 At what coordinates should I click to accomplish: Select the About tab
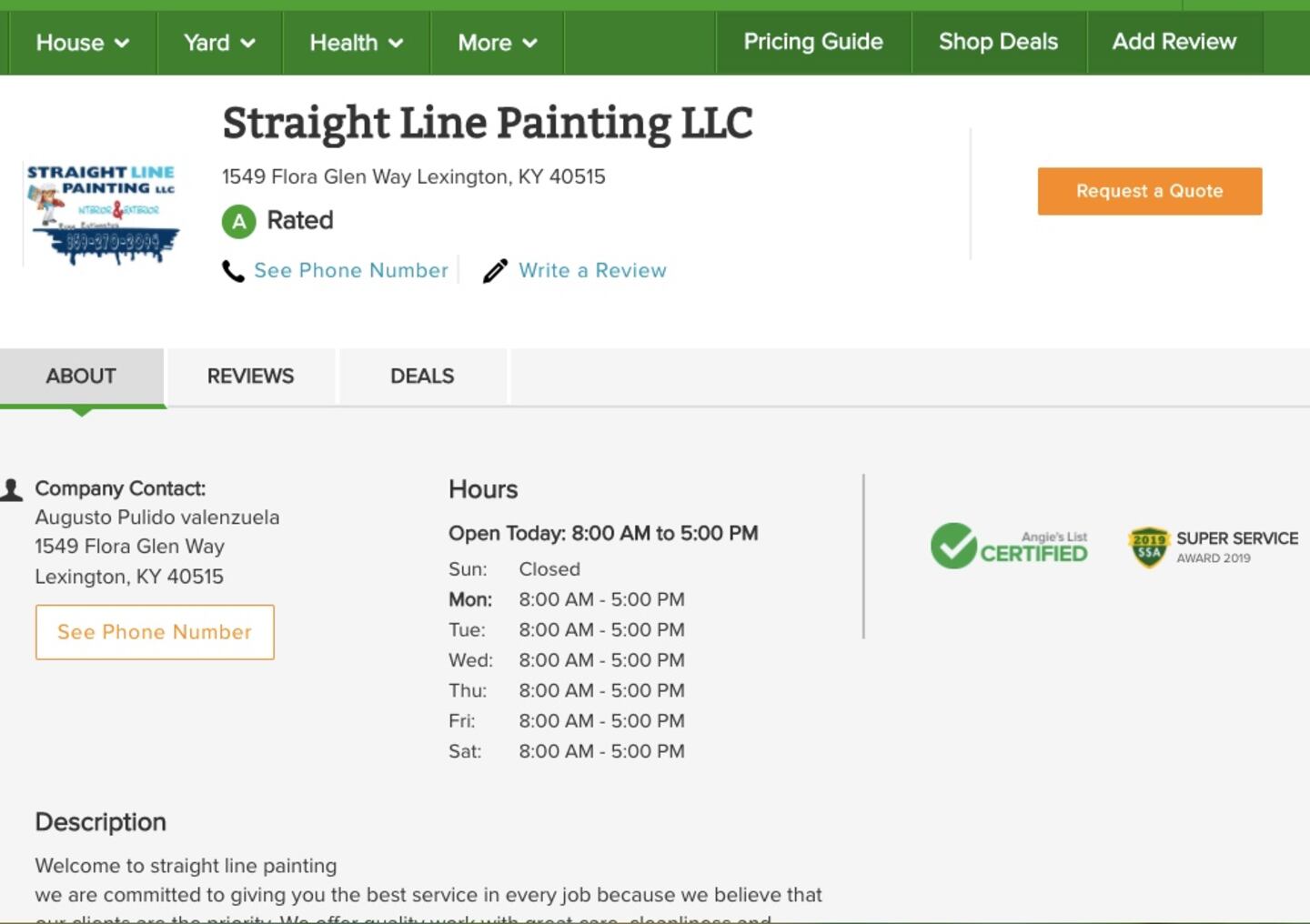tap(81, 377)
